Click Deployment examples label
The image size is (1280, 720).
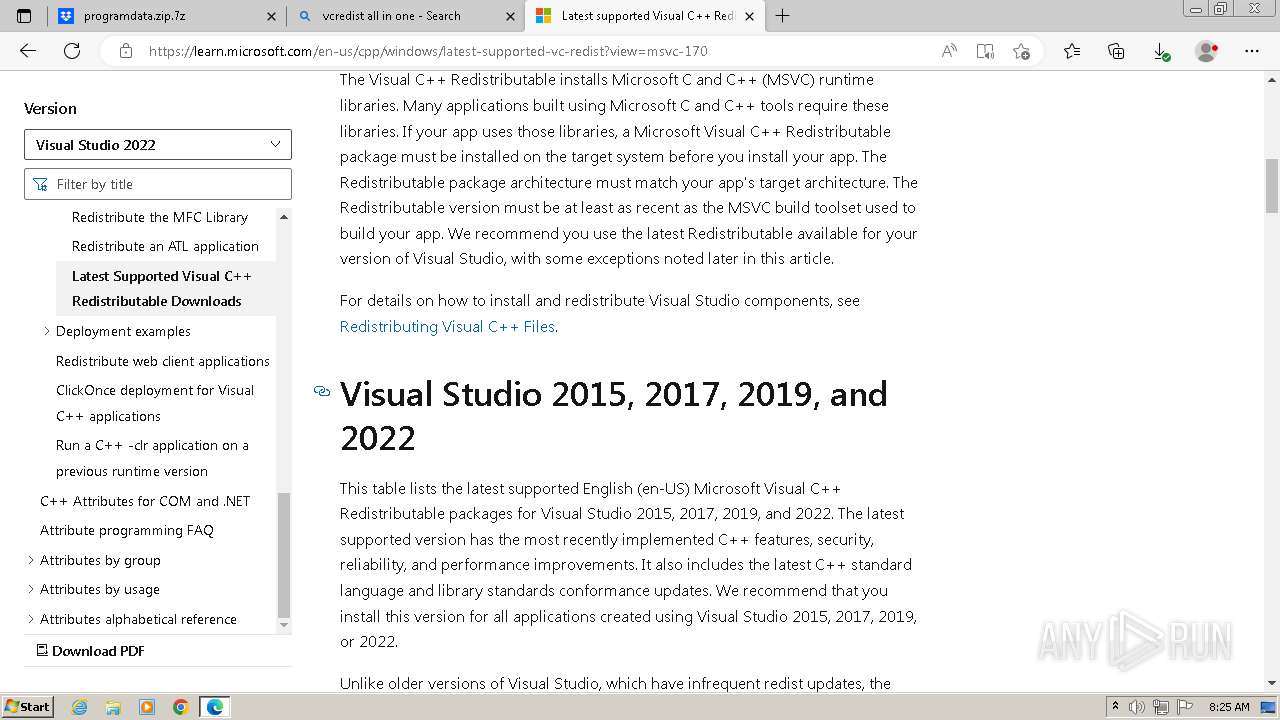[123, 331]
